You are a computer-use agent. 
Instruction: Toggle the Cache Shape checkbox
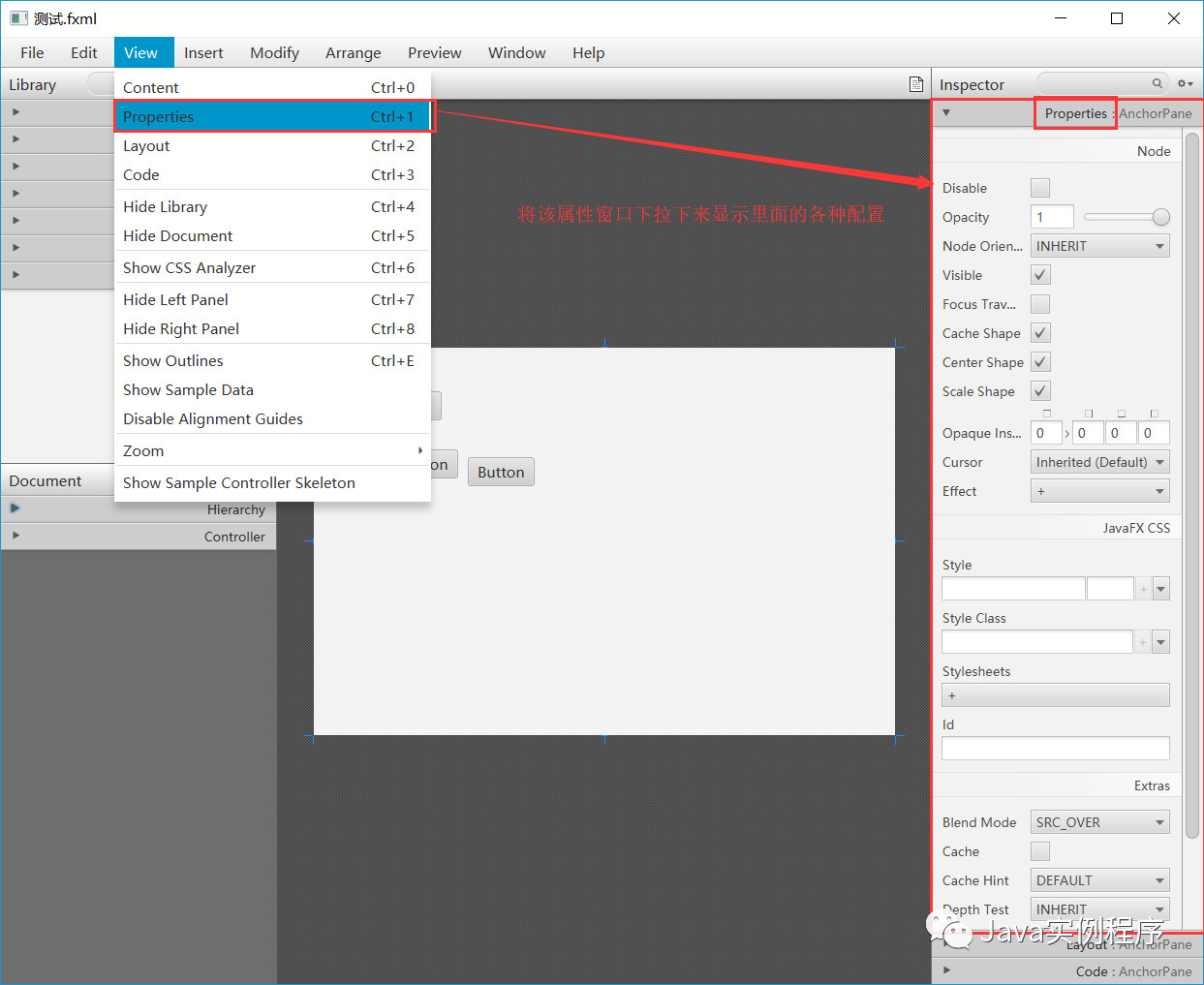click(1039, 332)
